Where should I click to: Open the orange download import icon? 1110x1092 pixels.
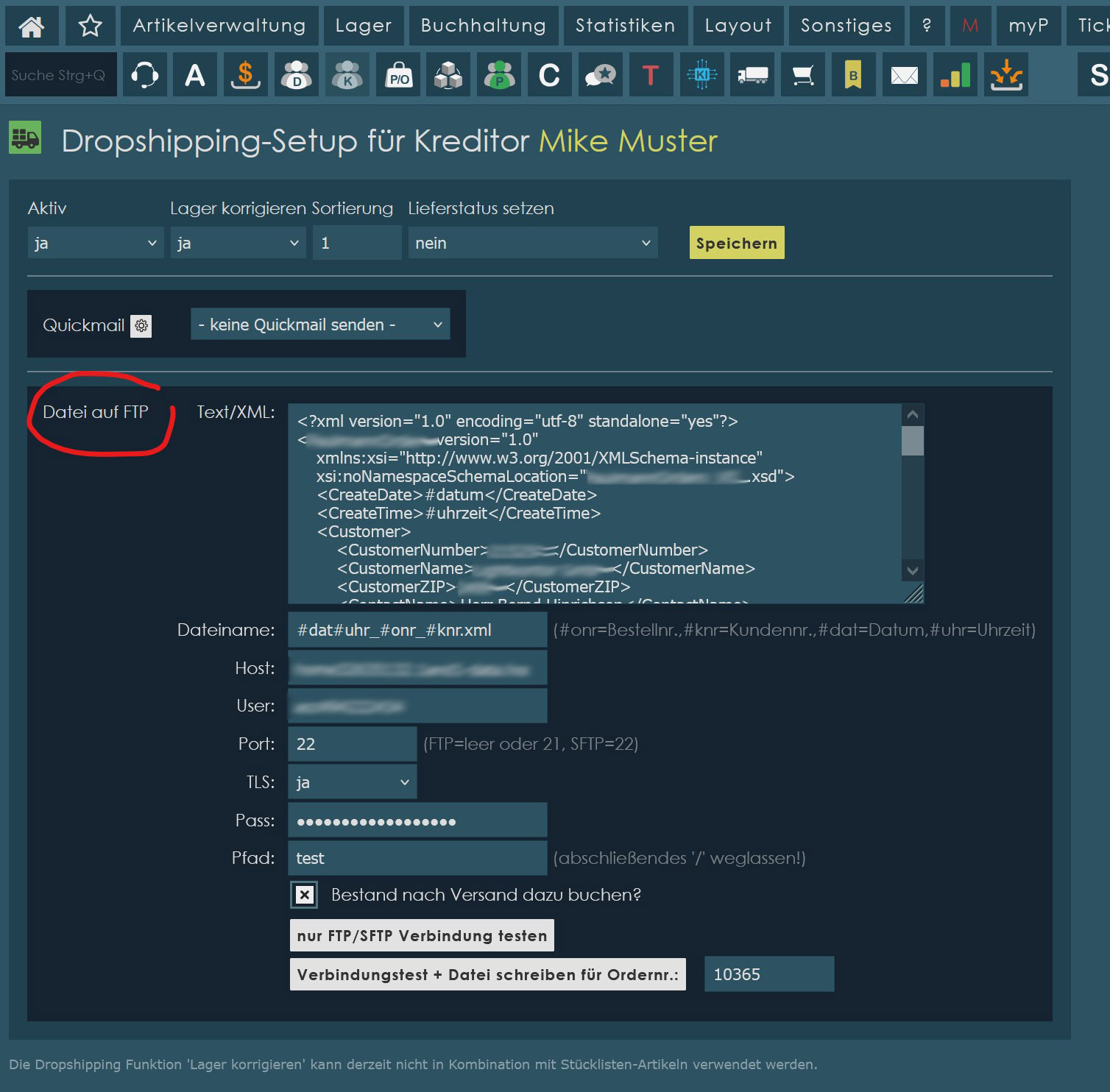(1006, 74)
